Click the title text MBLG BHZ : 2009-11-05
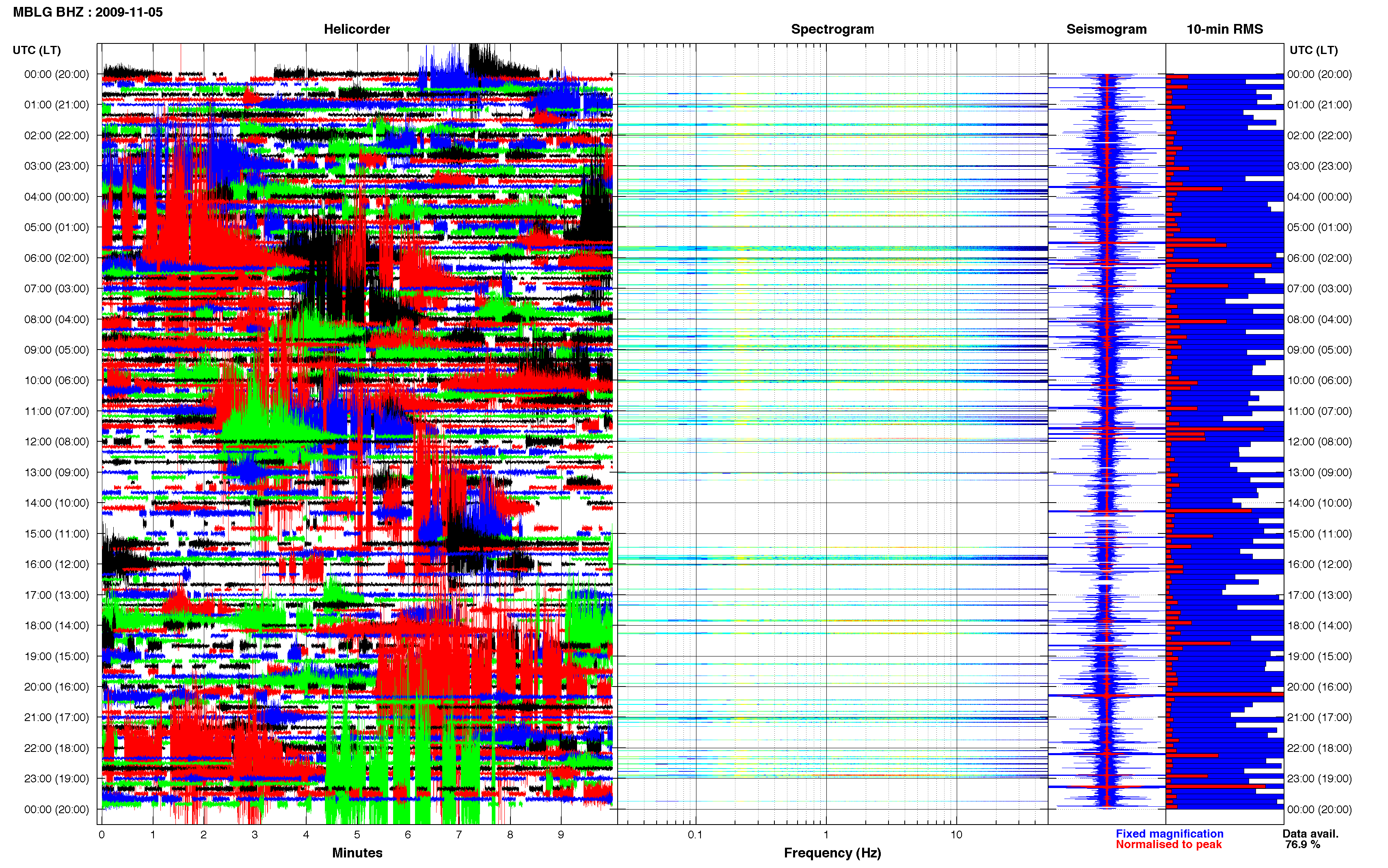The image size is (1388, 868). click(x=88, y=12)
